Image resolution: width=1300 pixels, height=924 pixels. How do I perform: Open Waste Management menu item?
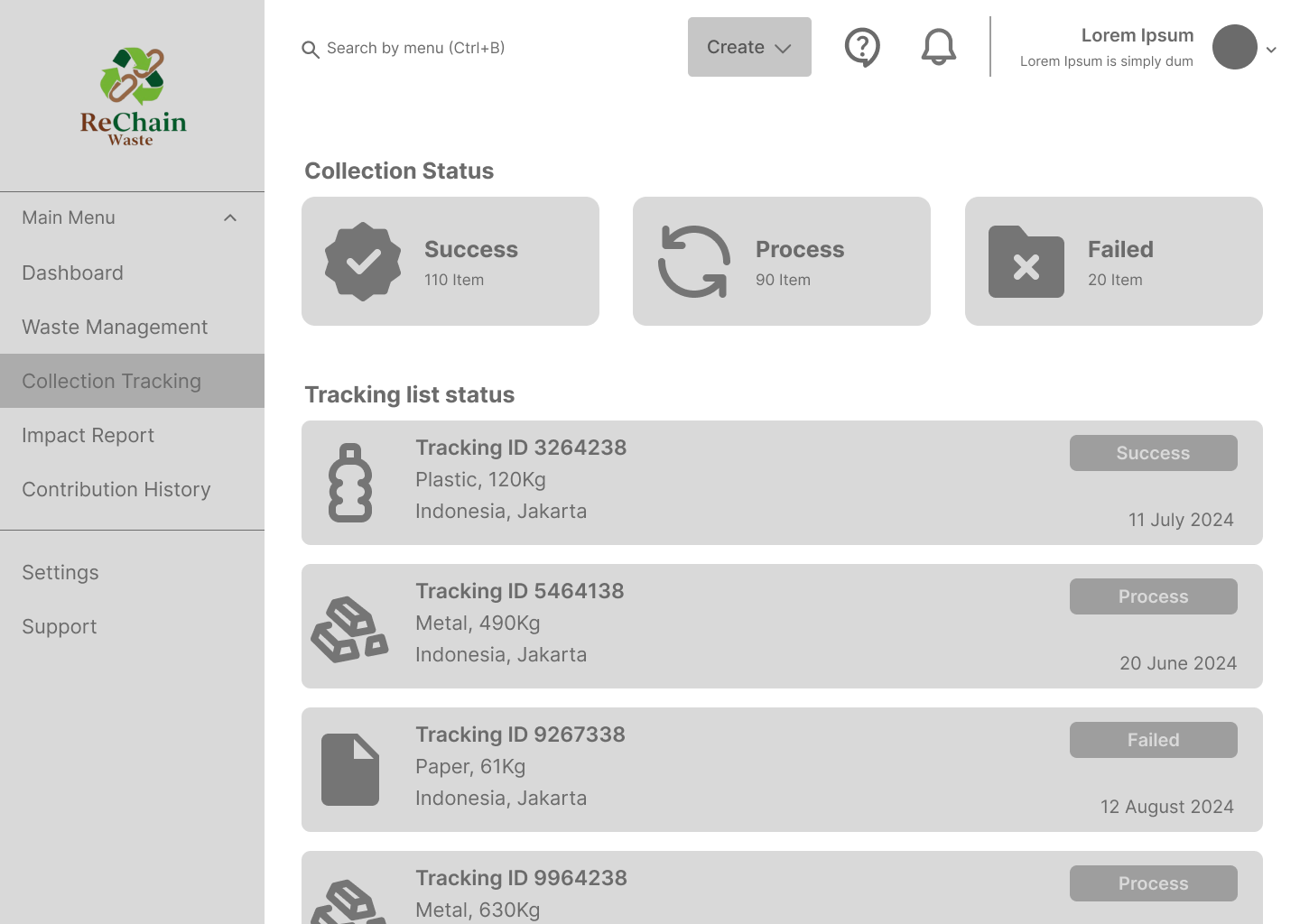[115, 327]
